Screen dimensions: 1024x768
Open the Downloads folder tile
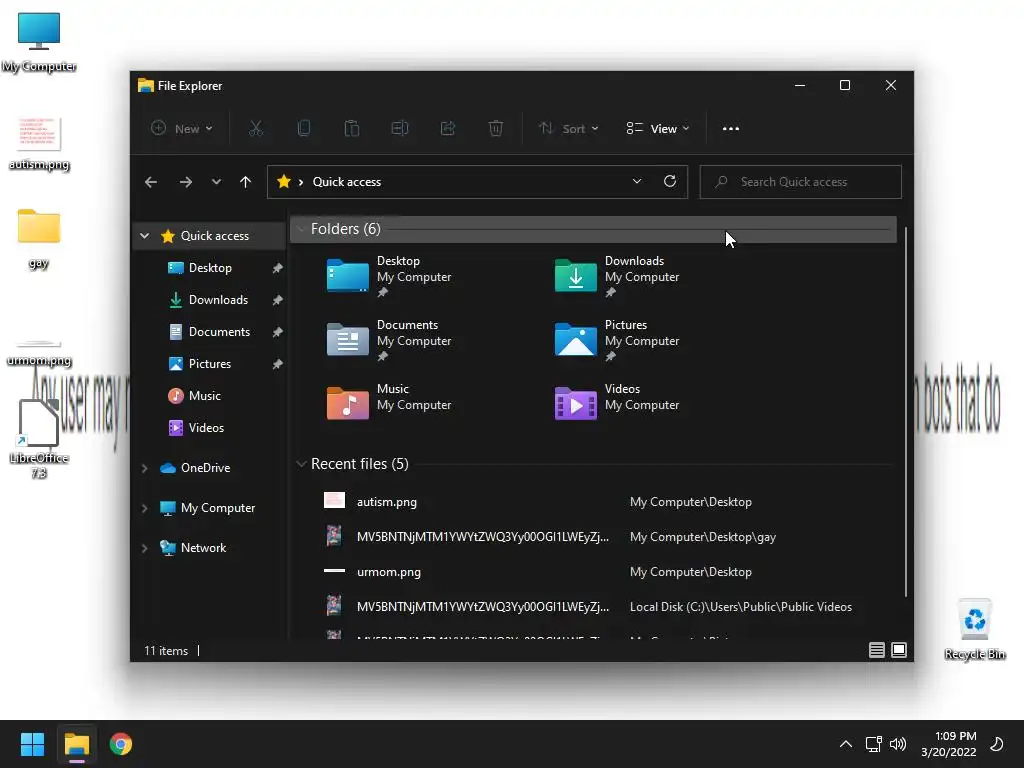coord(617,276)
